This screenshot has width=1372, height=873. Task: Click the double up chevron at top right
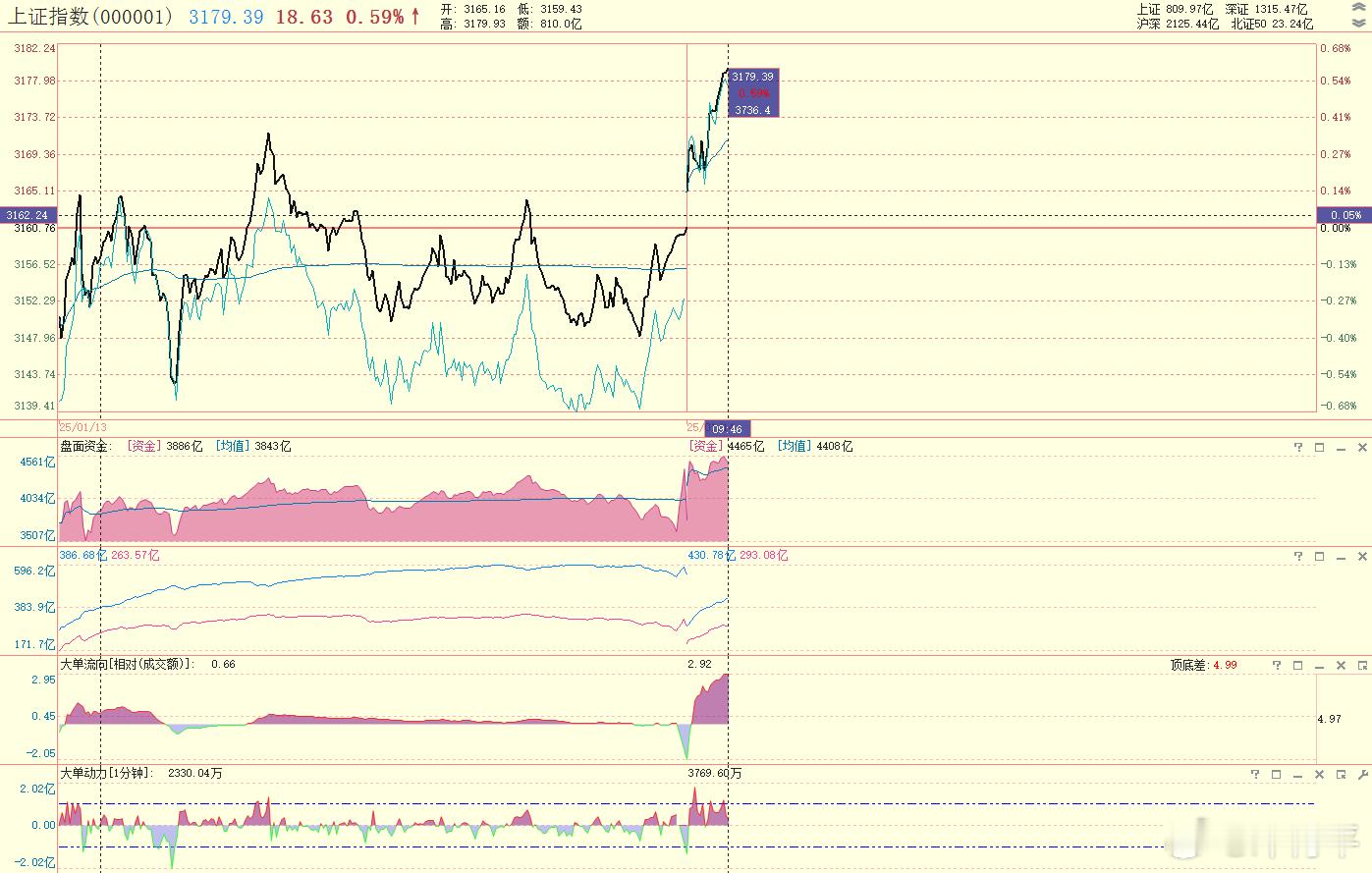[1359, 8]
